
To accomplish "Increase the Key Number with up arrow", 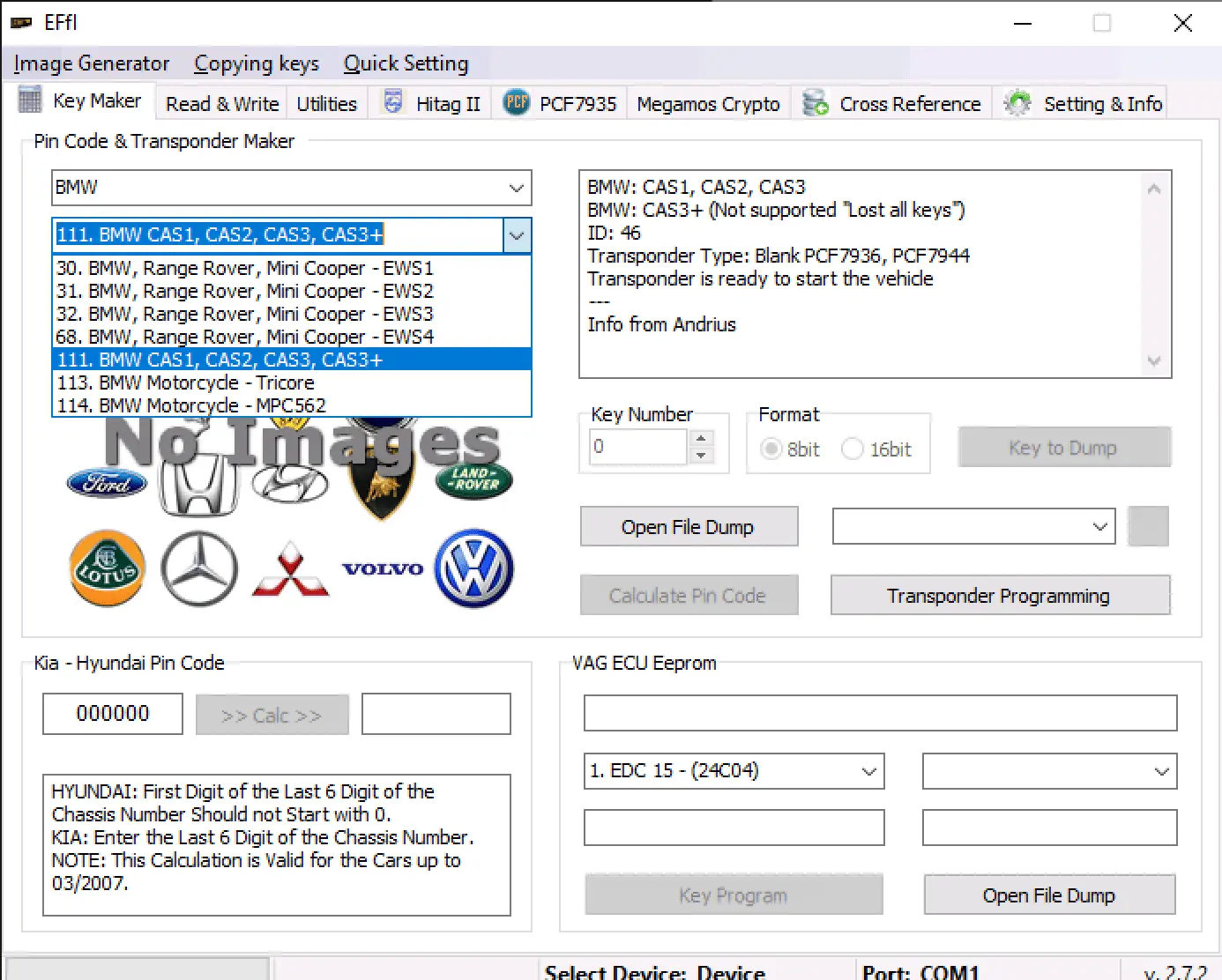I will (701, 438).
